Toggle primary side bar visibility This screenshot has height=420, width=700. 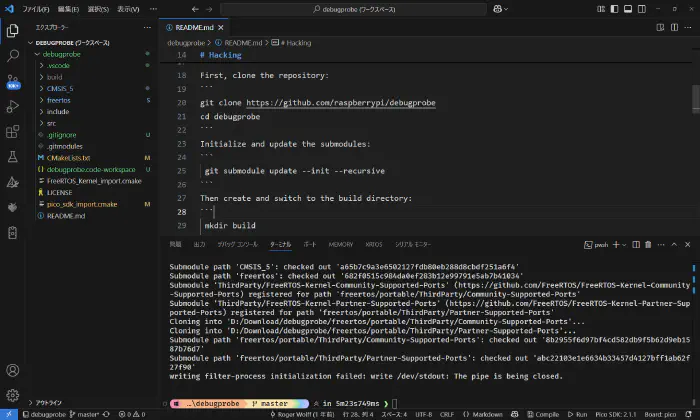point(615,9)
